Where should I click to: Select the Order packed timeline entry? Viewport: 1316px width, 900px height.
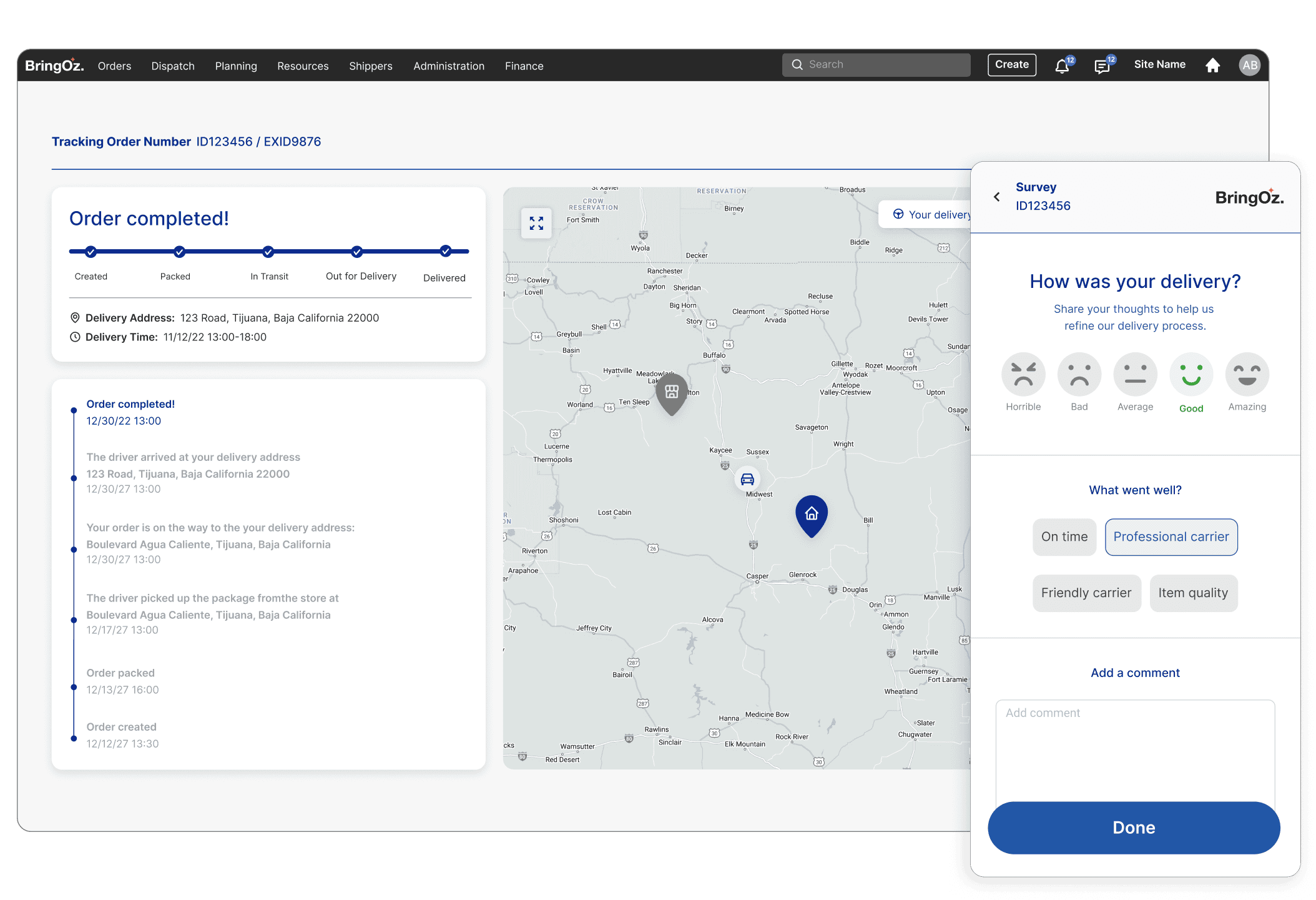pyautogui.click(x=122, y=681)
